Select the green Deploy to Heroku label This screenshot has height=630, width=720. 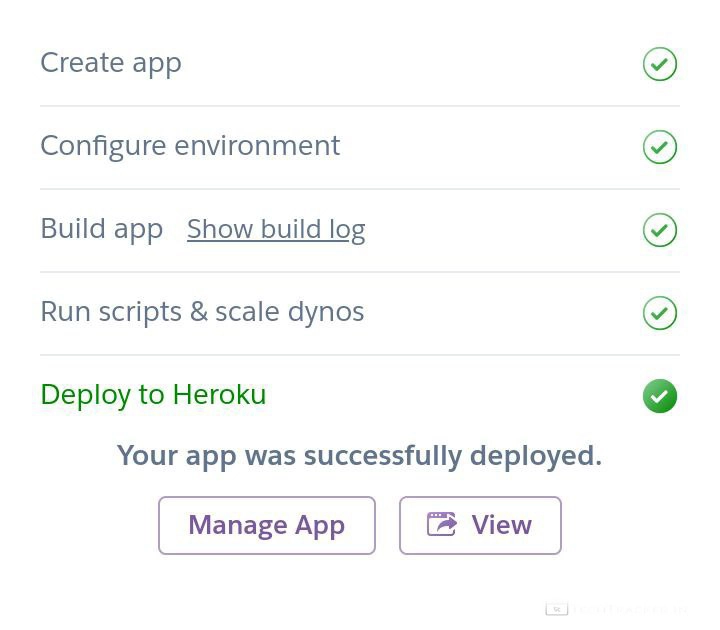tap(153, 395)
